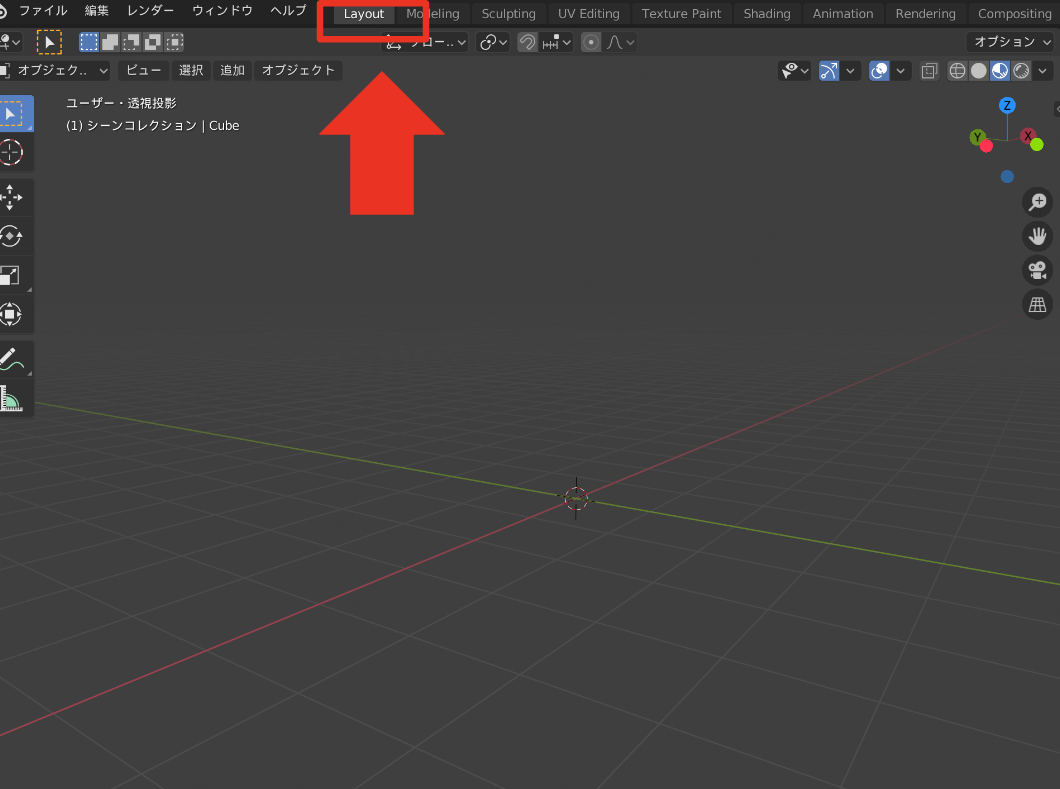The width and height of the screenshot is (1060, 789).
Task: Open the ビュー viewport menu
Action: (143, 70)
